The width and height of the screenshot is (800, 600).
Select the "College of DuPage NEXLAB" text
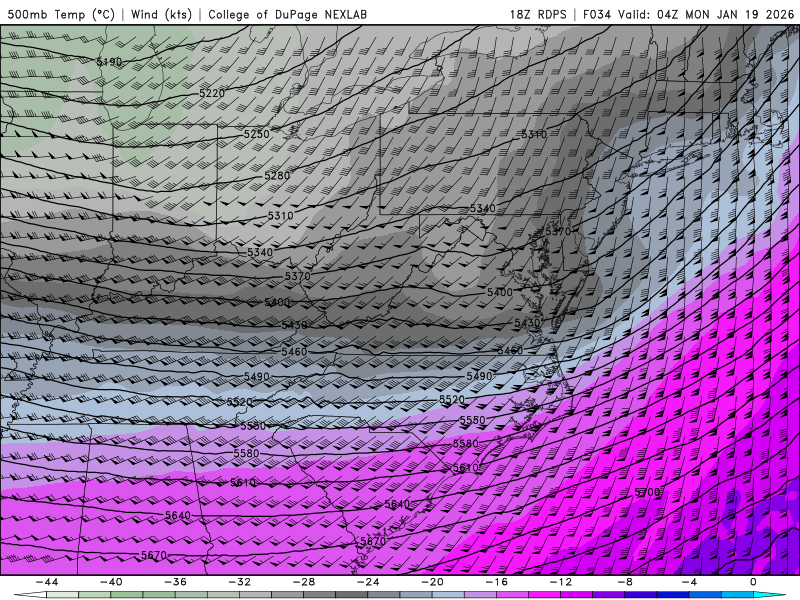(287, 14)
